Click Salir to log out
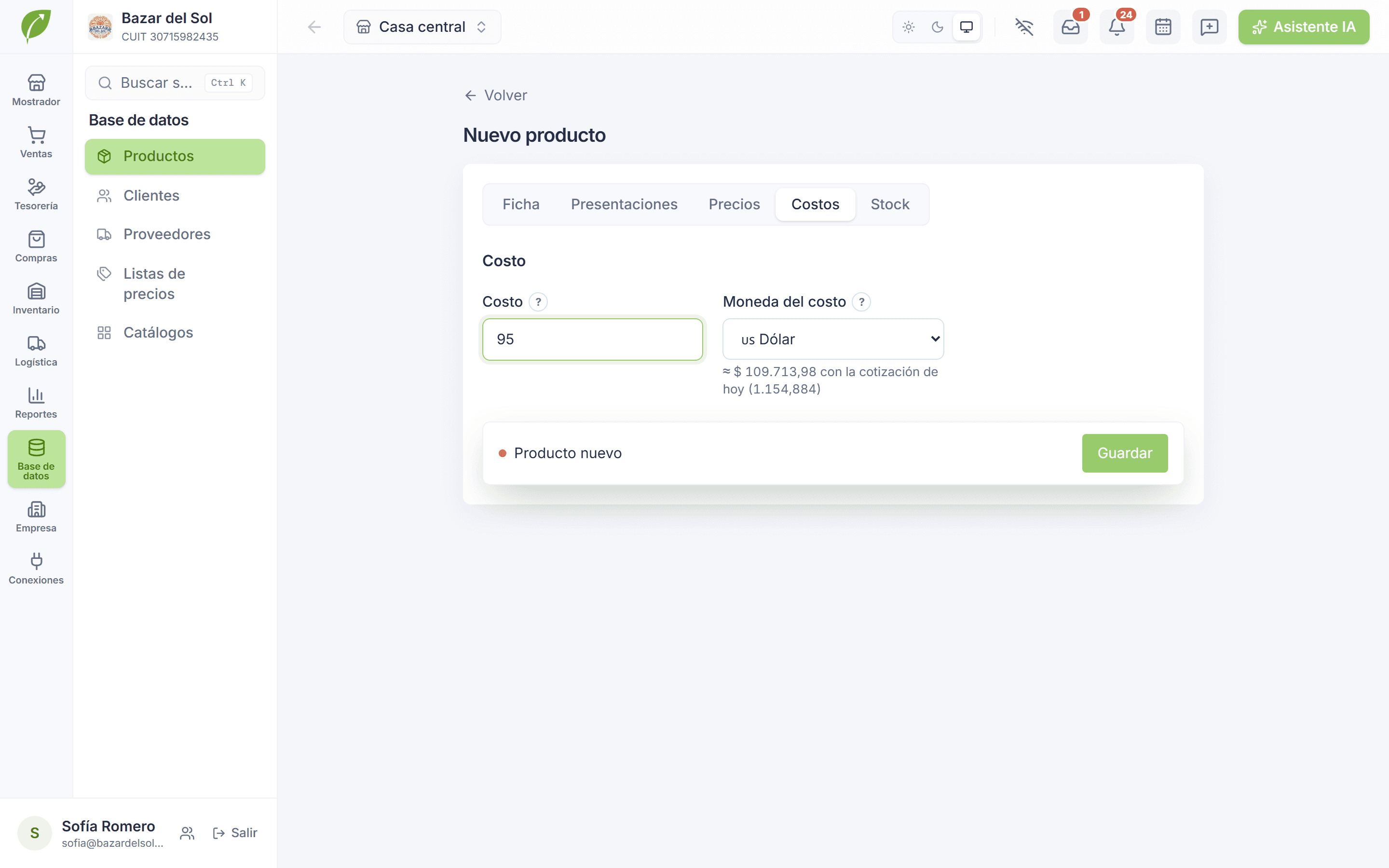 coord(235,832)
